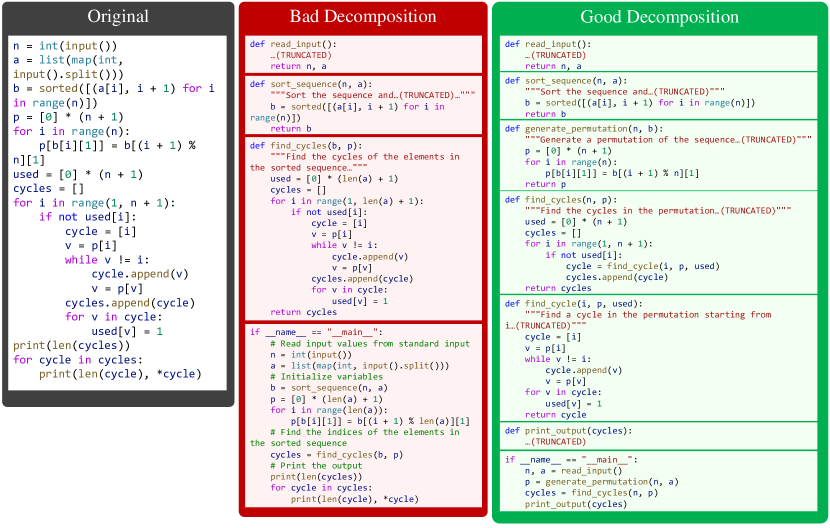Image resolution: width=830 pixels, height=528 pixels.
Task: Select the "# Print the output" comment
Action: coord(317,466)
